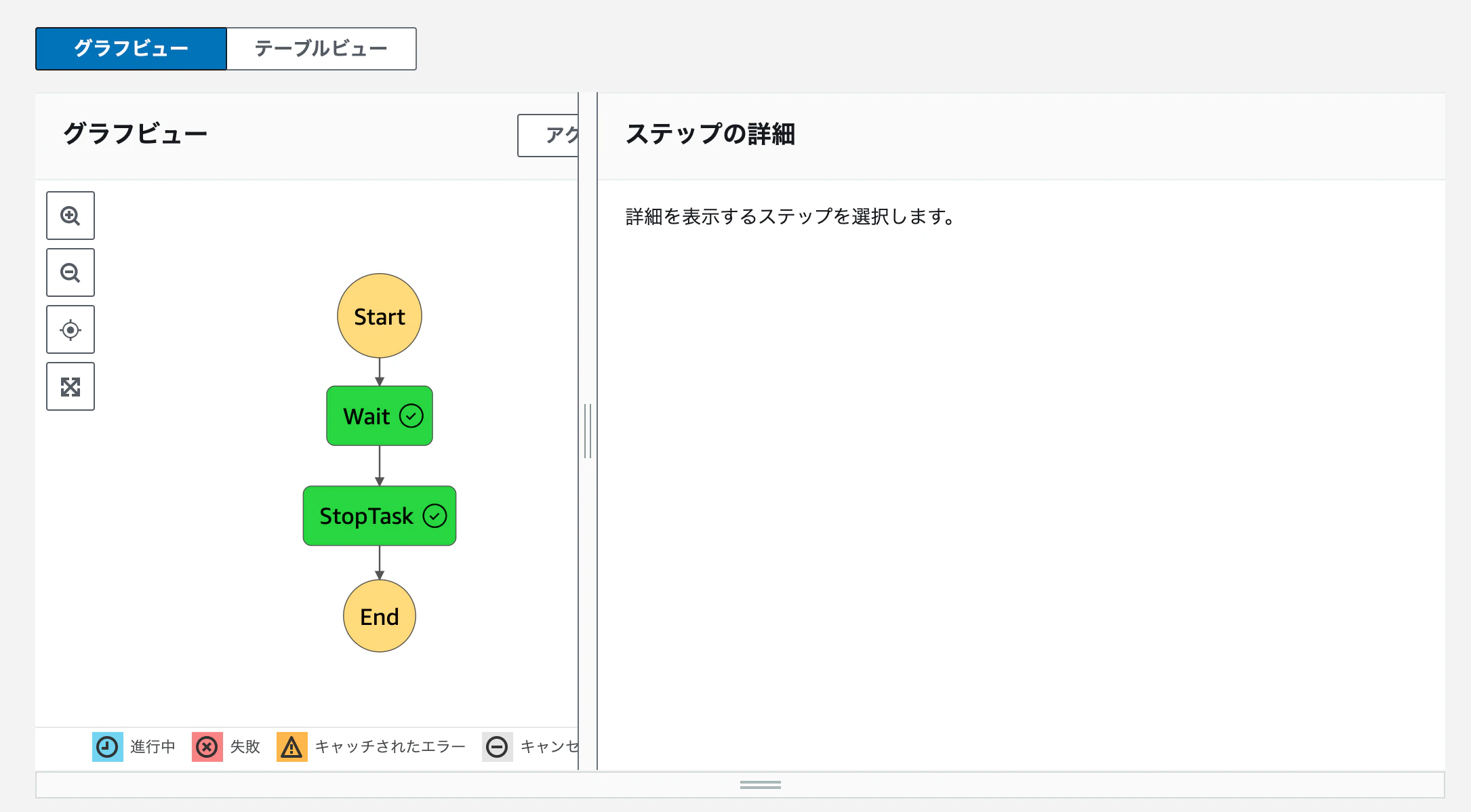1471x812 pixels.
Task: Select the グラフビュー tab
Action: (x=130, y=48)
